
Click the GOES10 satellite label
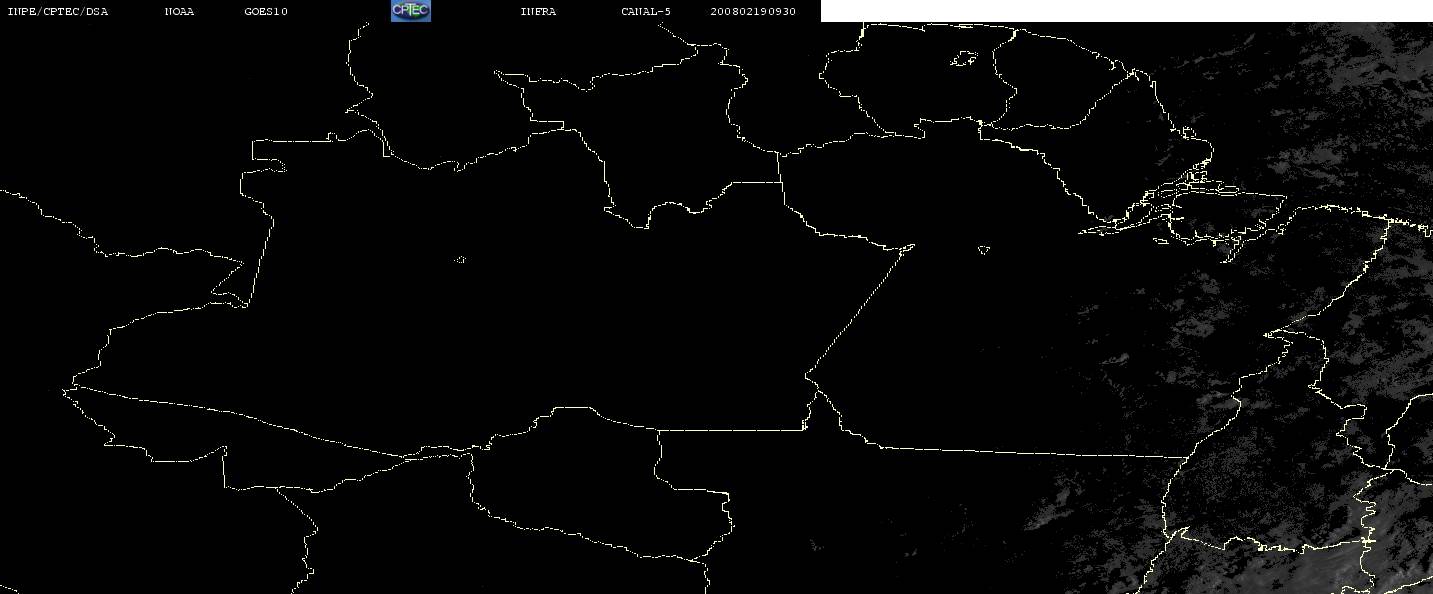(x=266, y=12)
